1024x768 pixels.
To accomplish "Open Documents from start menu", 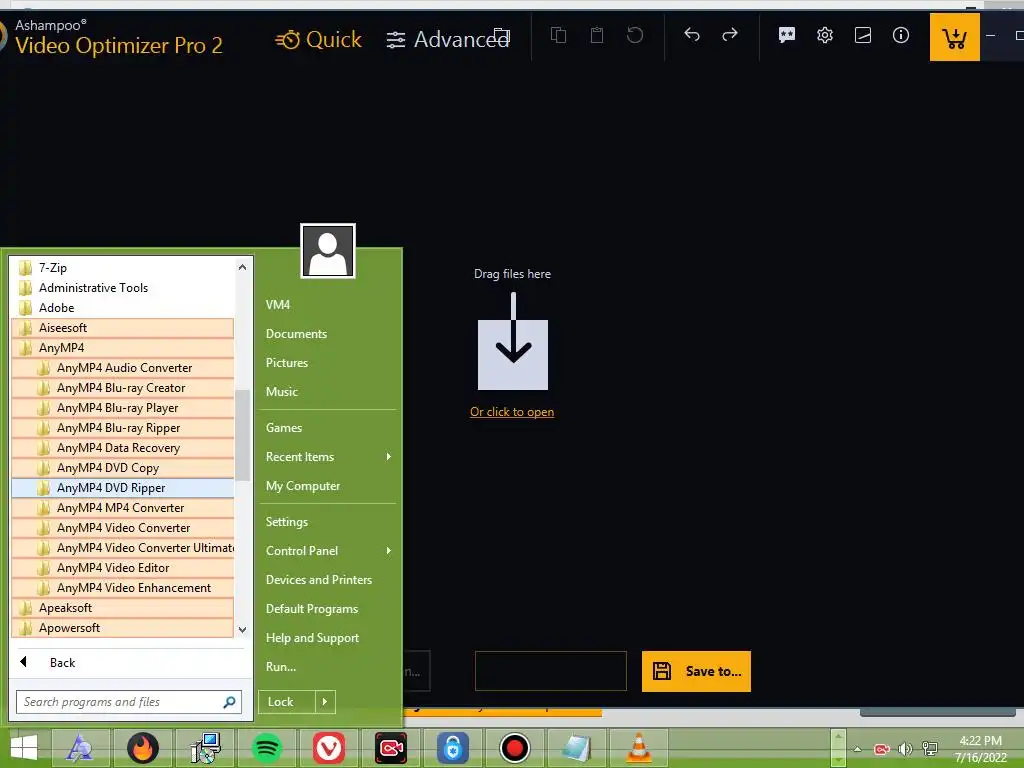I will point(296,334).
